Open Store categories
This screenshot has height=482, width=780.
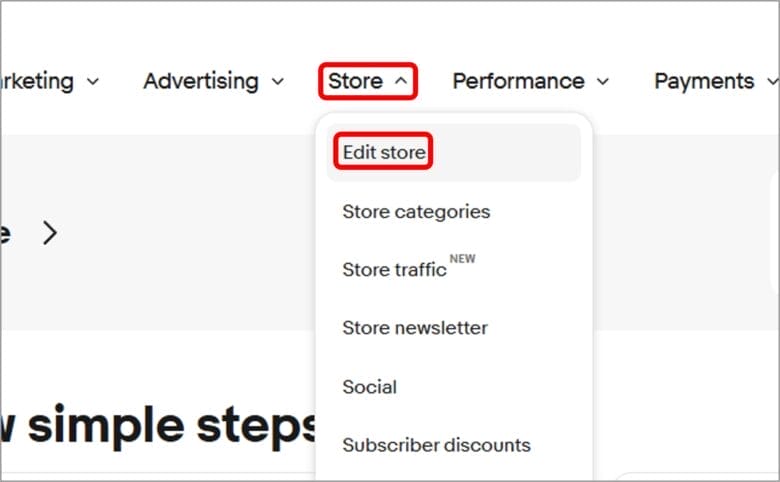[x=416, y=211]
